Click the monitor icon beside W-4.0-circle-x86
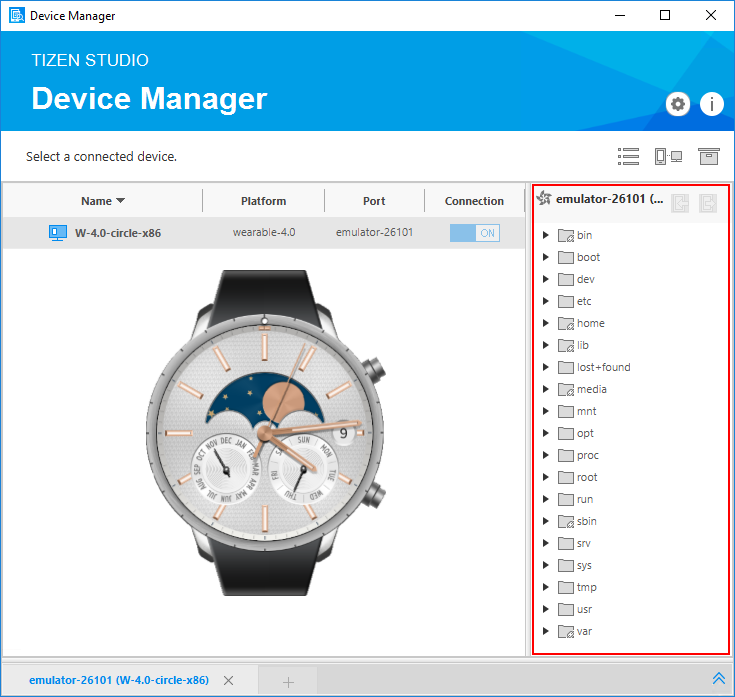The image size is (735, 697). tap(58, 233)
